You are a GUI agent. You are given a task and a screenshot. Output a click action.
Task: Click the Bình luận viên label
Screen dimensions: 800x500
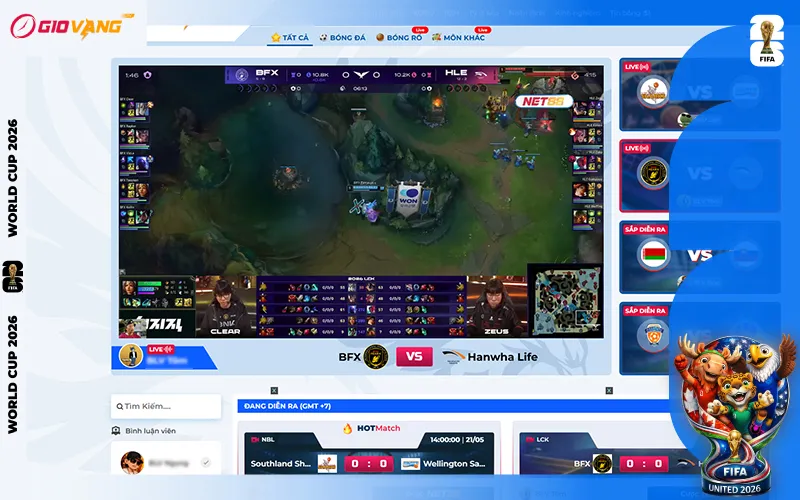click(151, 431)
